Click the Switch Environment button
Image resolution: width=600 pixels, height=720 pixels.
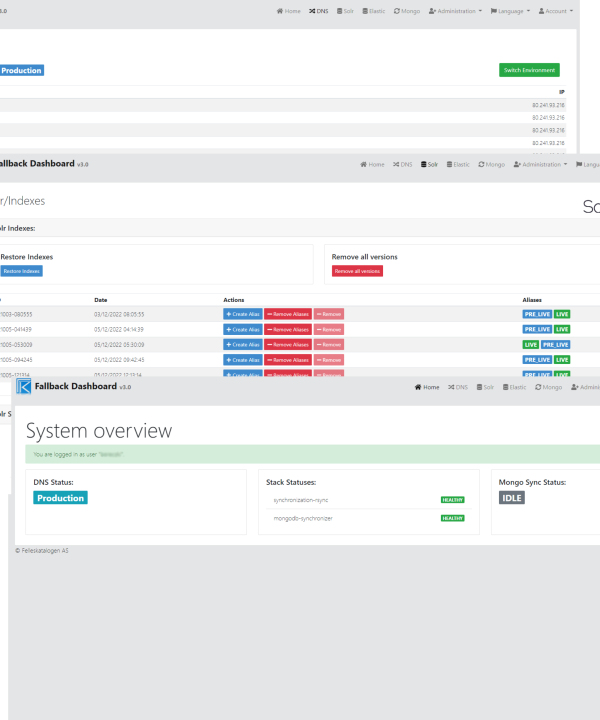pos(529,70)
